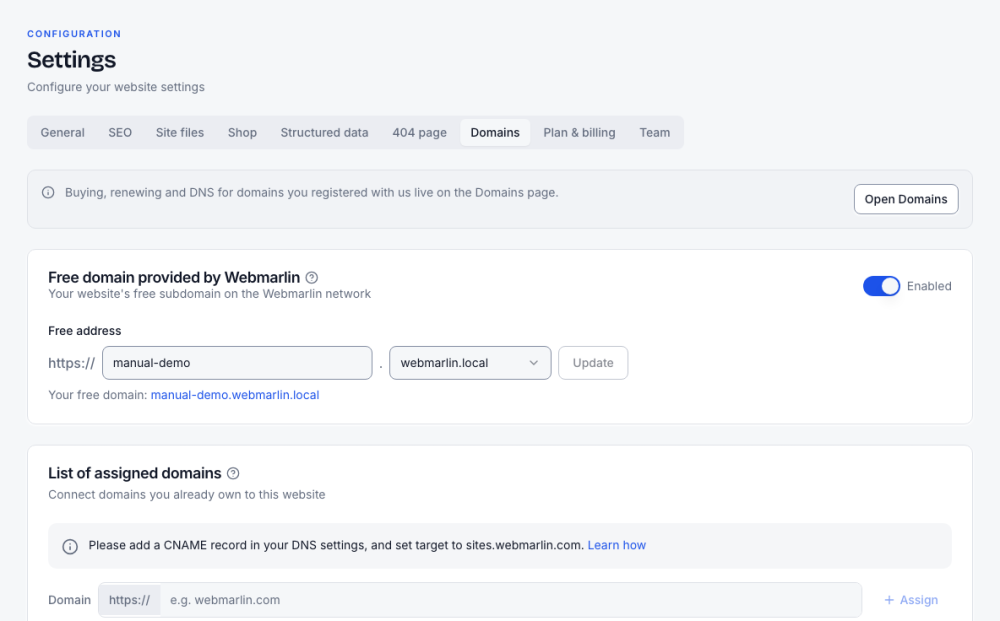Go to the Team tab
This screenshot has height=621, width=1000.
tap(655, 133)
